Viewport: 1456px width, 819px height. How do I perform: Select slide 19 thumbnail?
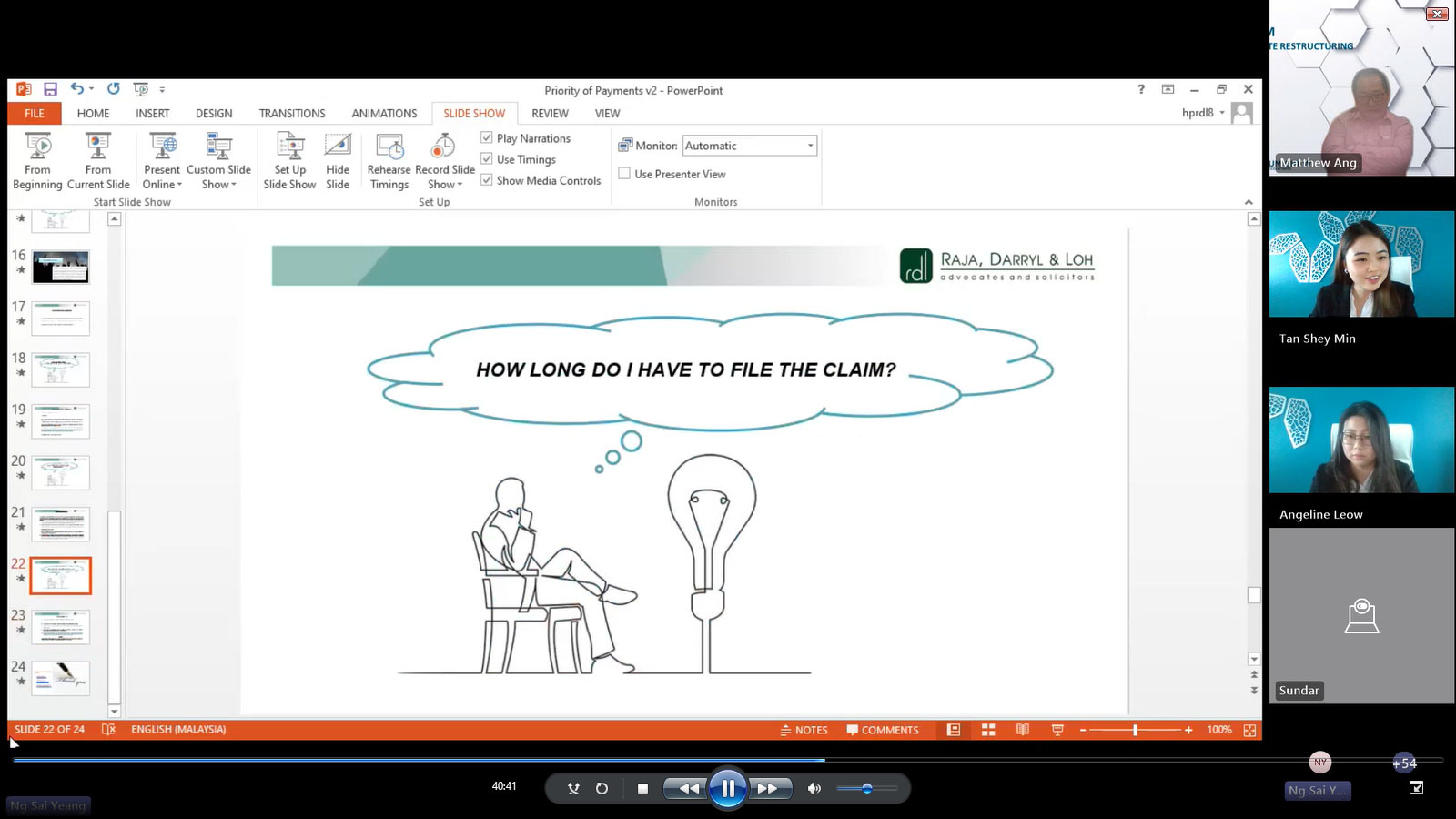click(x=61, y=421)
